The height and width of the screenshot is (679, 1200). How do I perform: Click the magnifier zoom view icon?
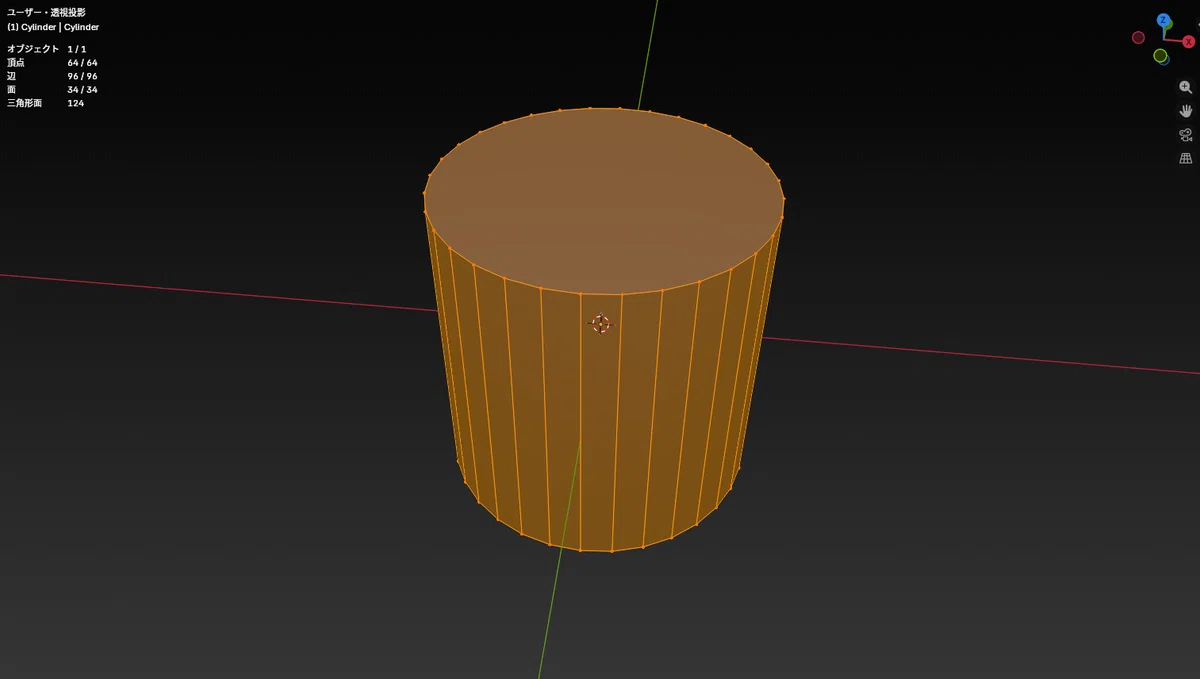point(1186,87)
